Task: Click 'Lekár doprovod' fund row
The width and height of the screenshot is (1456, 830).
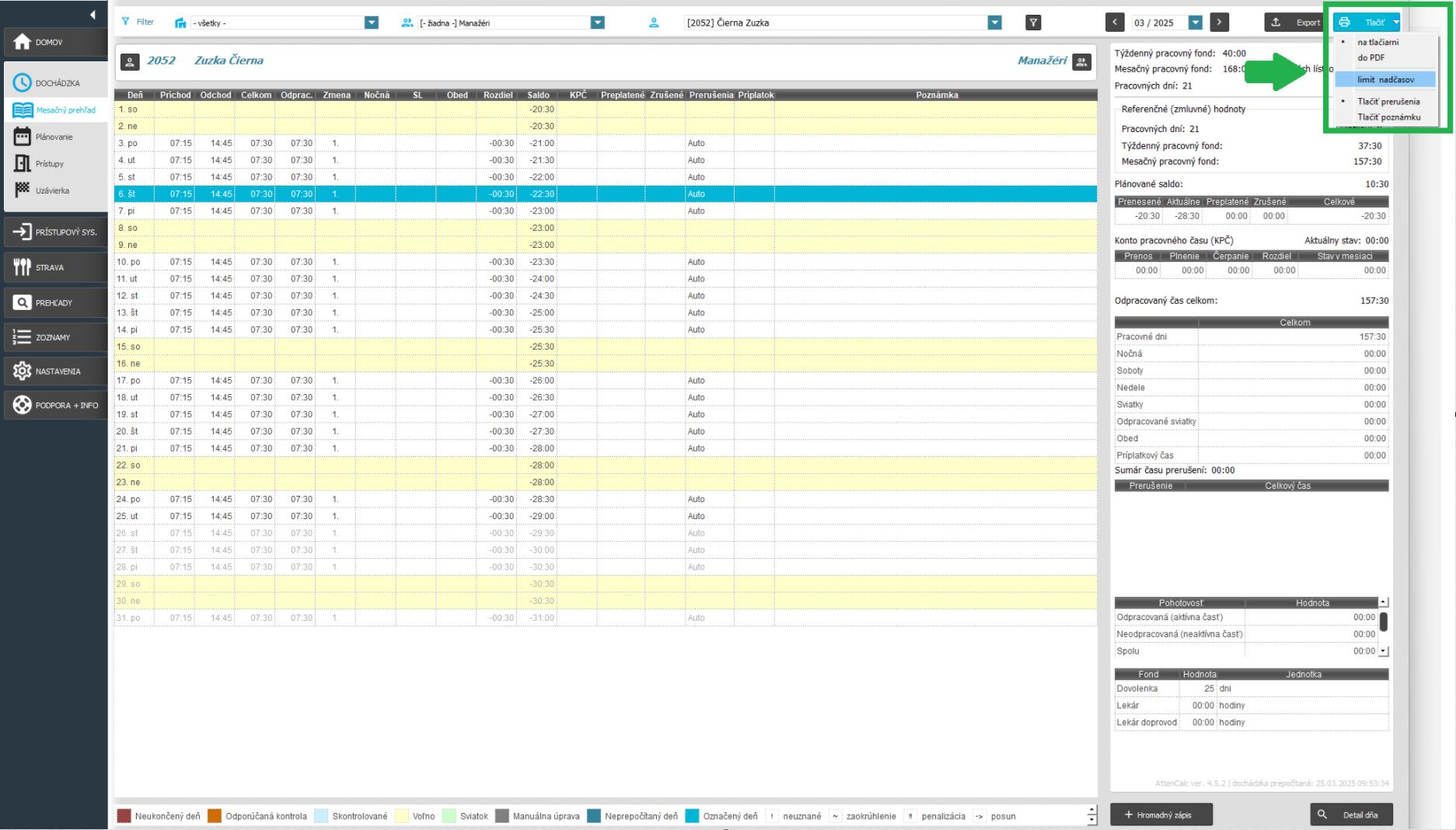Action: 1252,723
